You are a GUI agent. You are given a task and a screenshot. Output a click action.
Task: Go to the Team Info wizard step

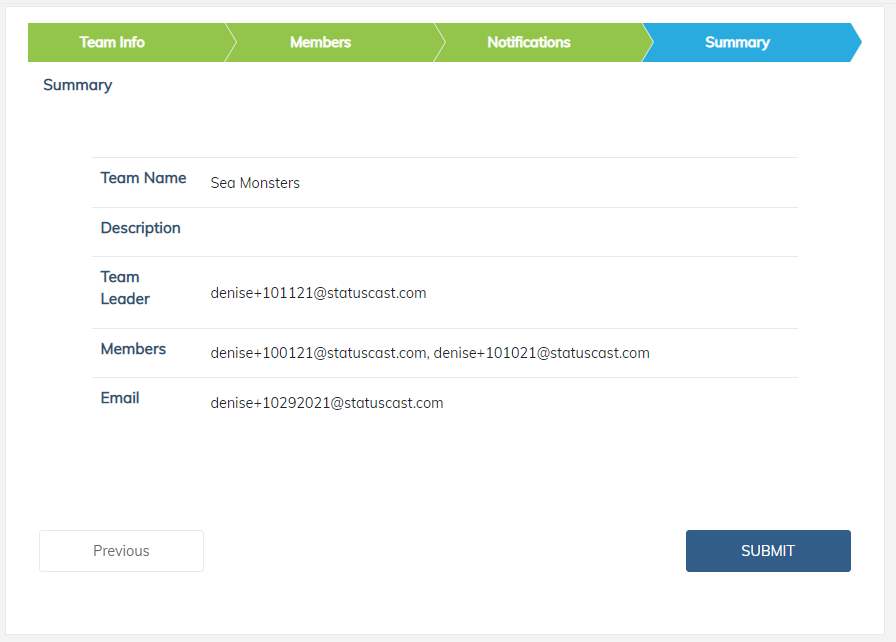click(x=127, y=42)
